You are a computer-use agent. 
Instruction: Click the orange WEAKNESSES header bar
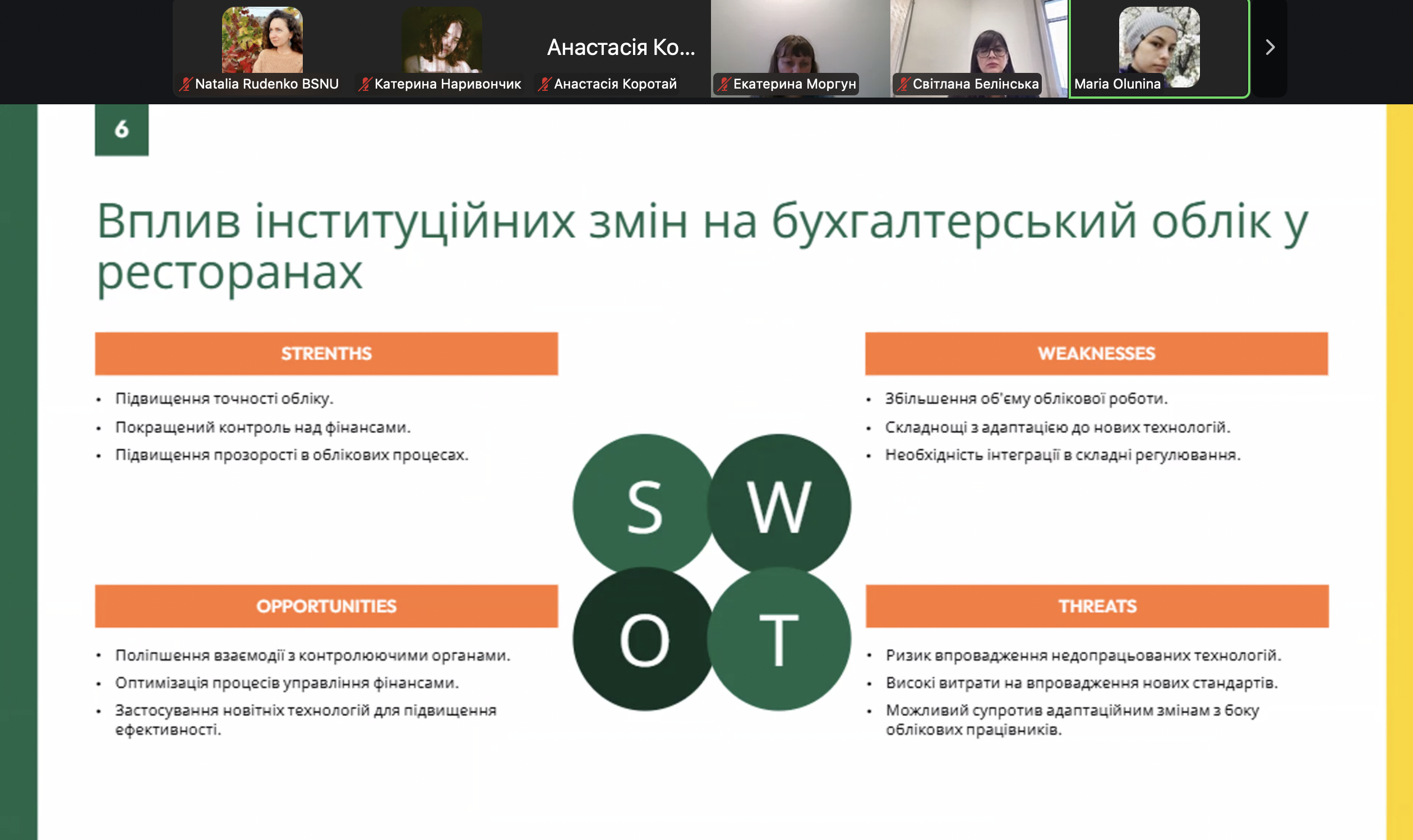1096,353
